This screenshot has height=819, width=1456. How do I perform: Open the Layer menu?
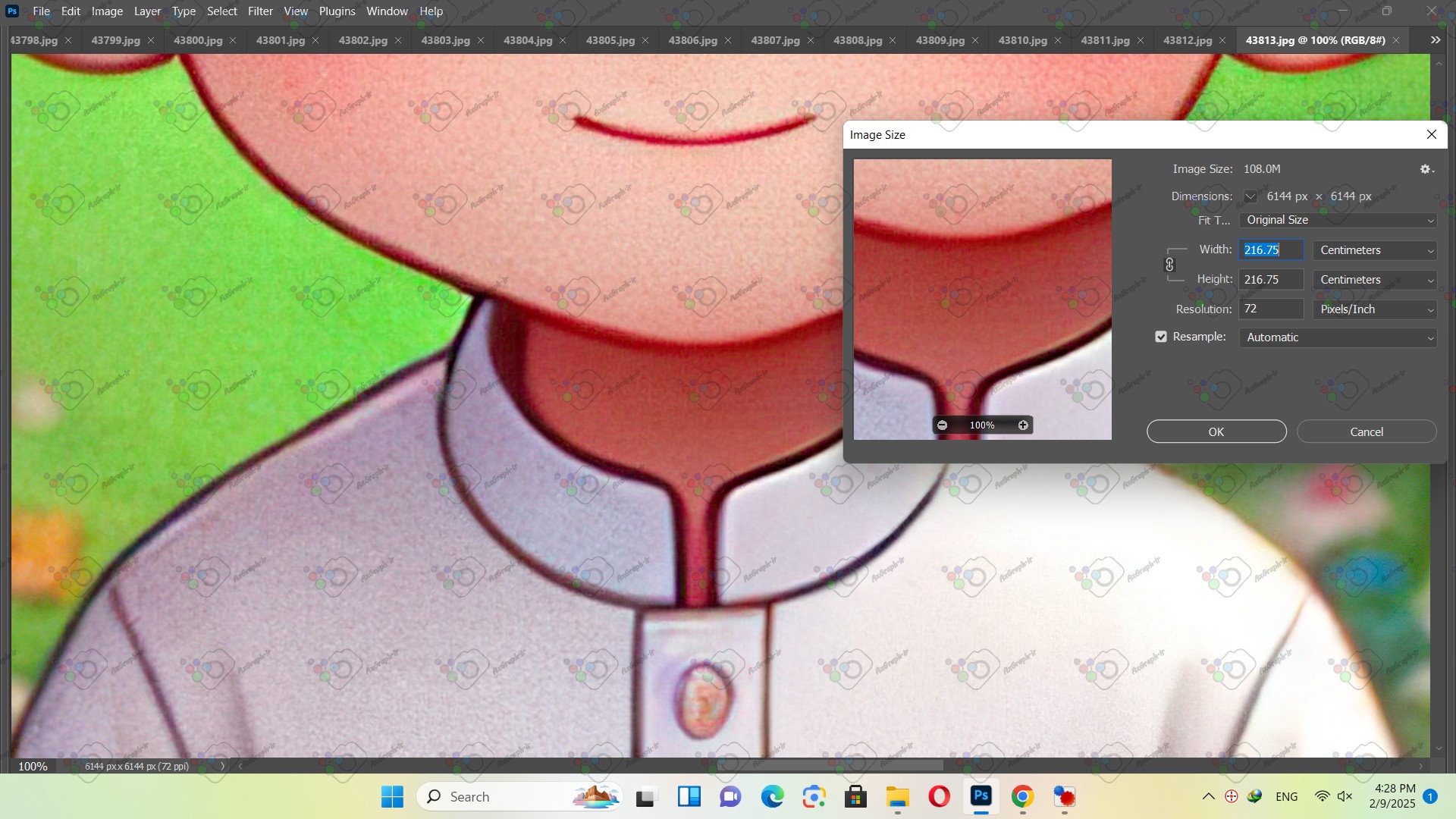point(147,11)
